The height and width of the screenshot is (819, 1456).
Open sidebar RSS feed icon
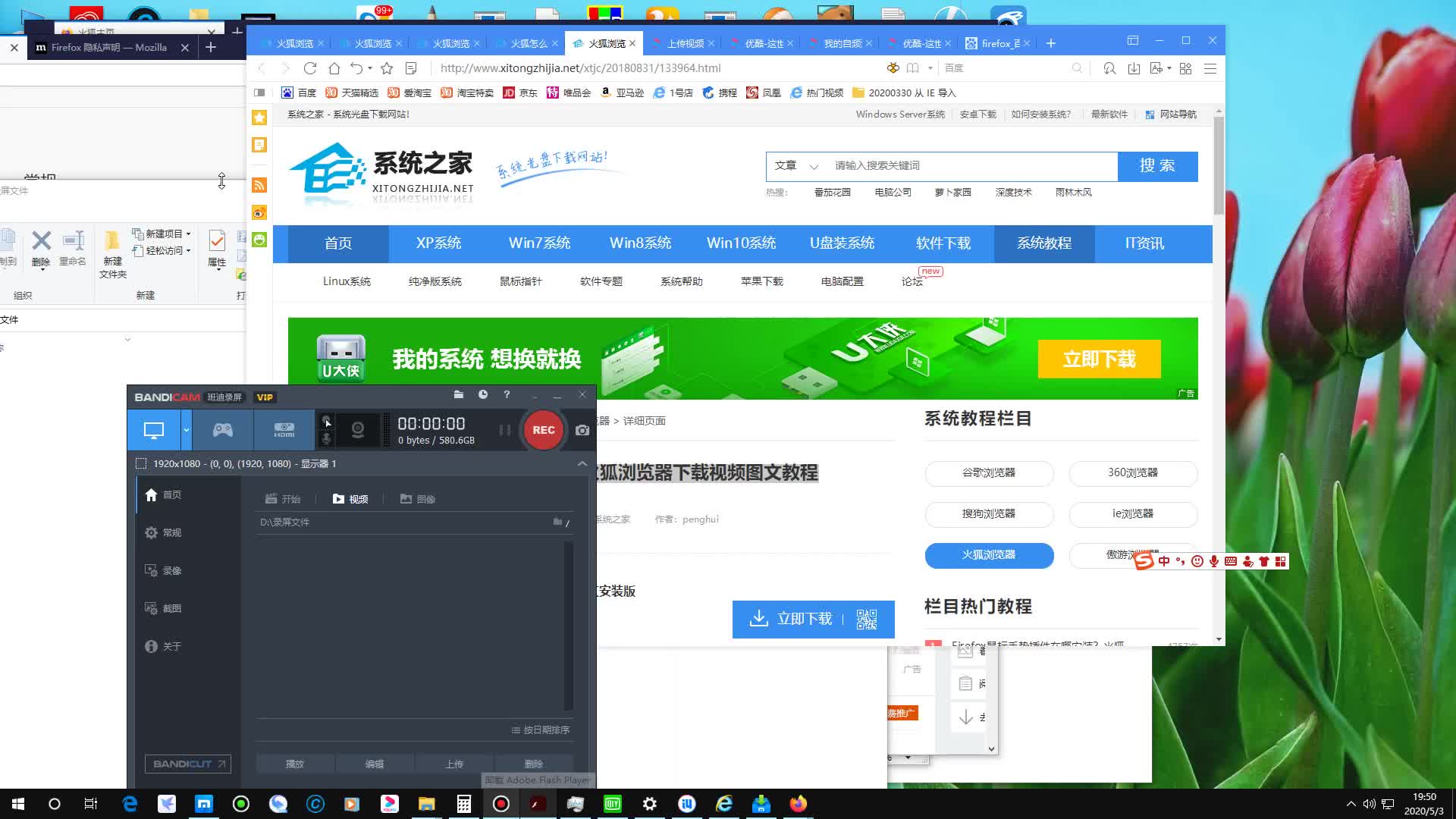[x=259, y=185]
